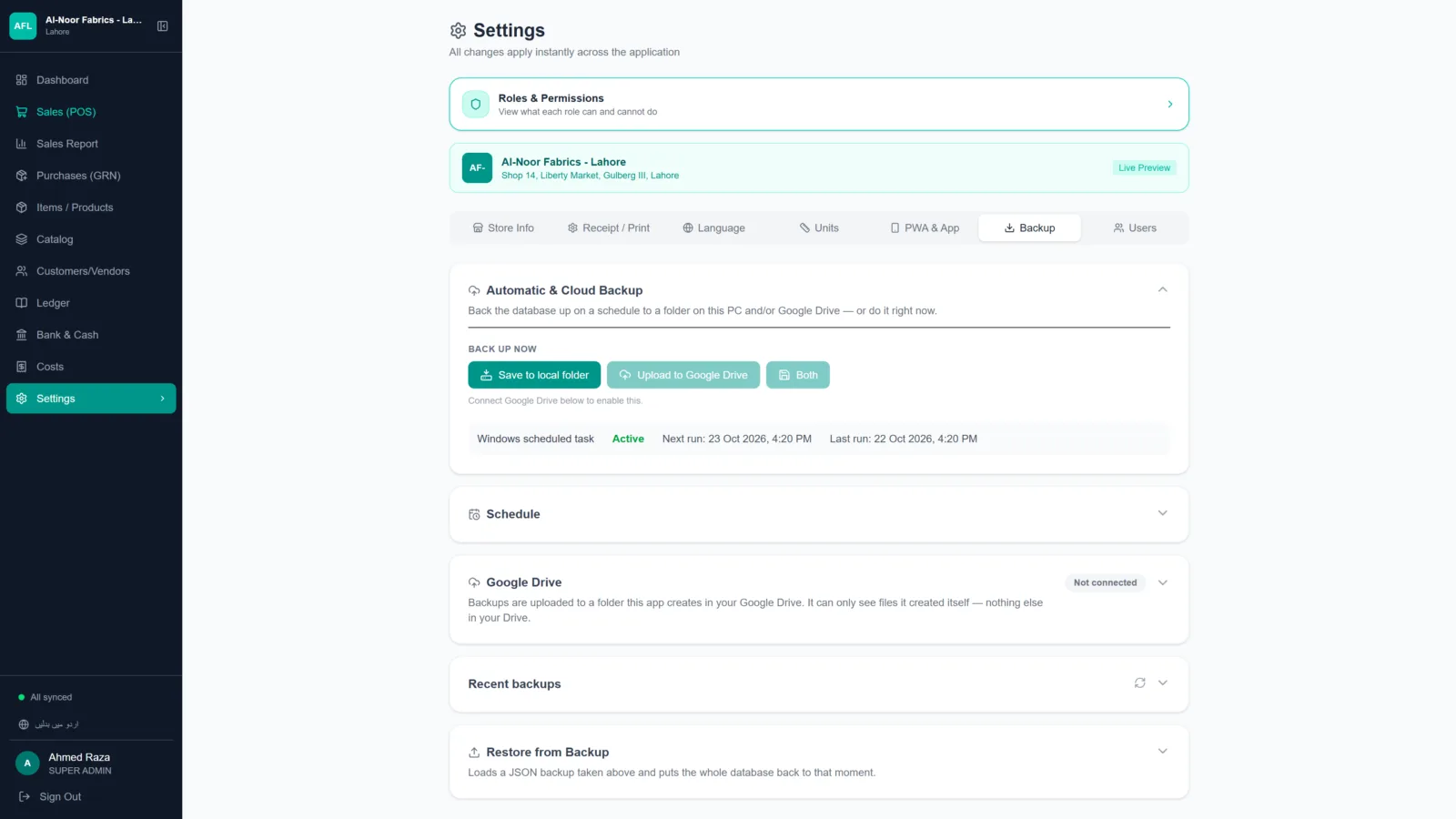Click Save to local folder button

pyautogui.click(x=534, y=375)
